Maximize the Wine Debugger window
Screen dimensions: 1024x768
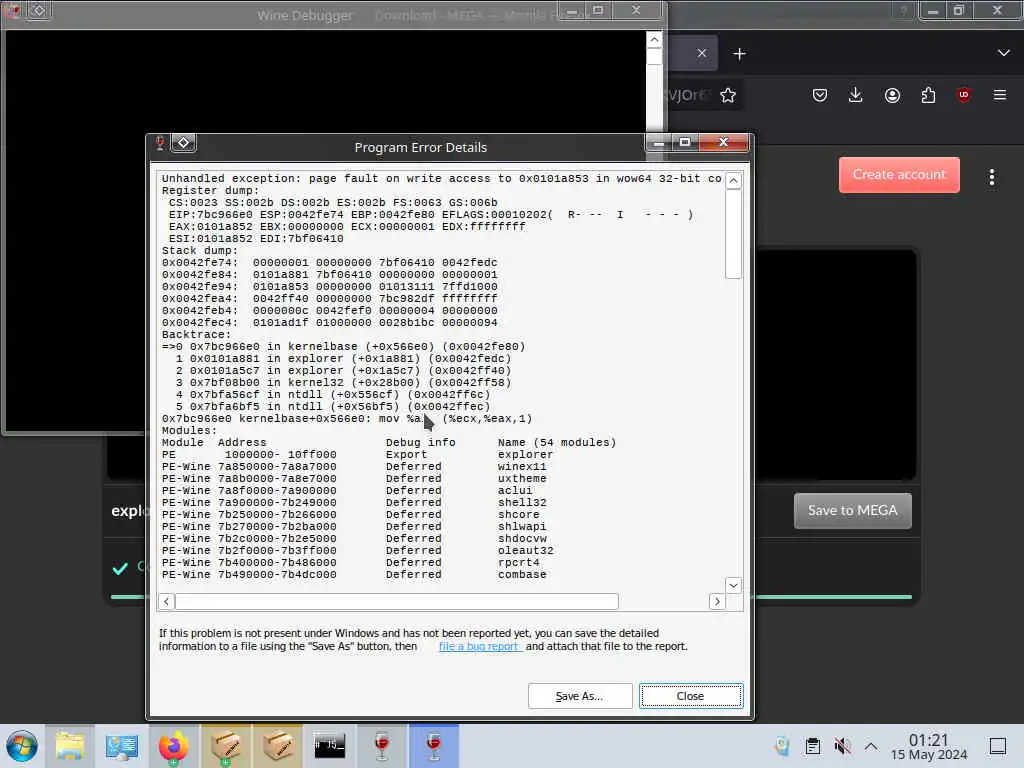click(x=598, y=10)
